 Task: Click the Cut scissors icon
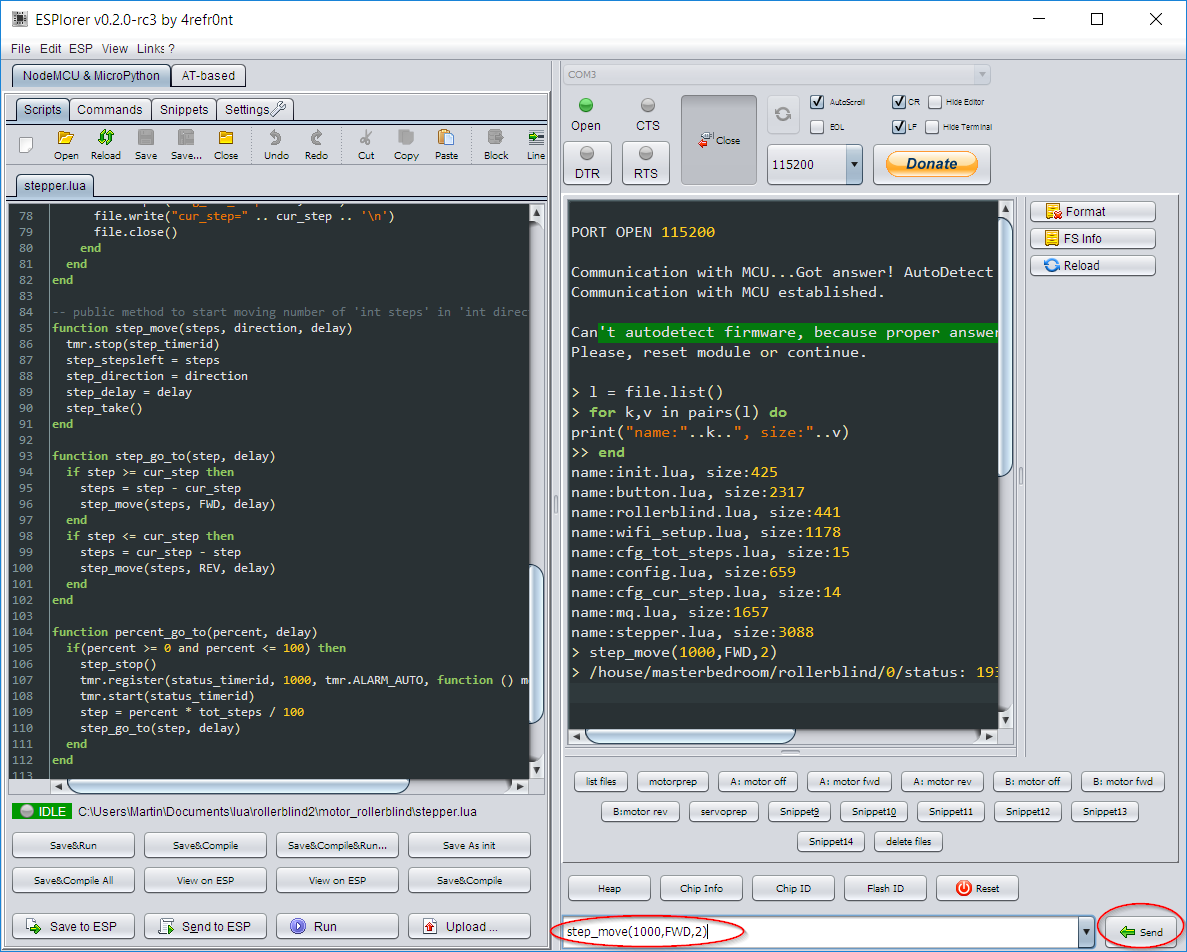coord(366,143)
